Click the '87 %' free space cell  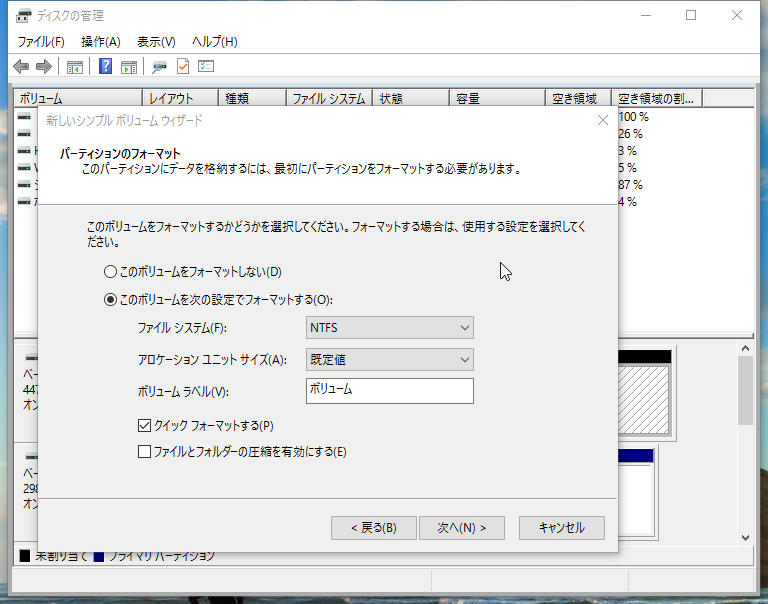(630, 185)
